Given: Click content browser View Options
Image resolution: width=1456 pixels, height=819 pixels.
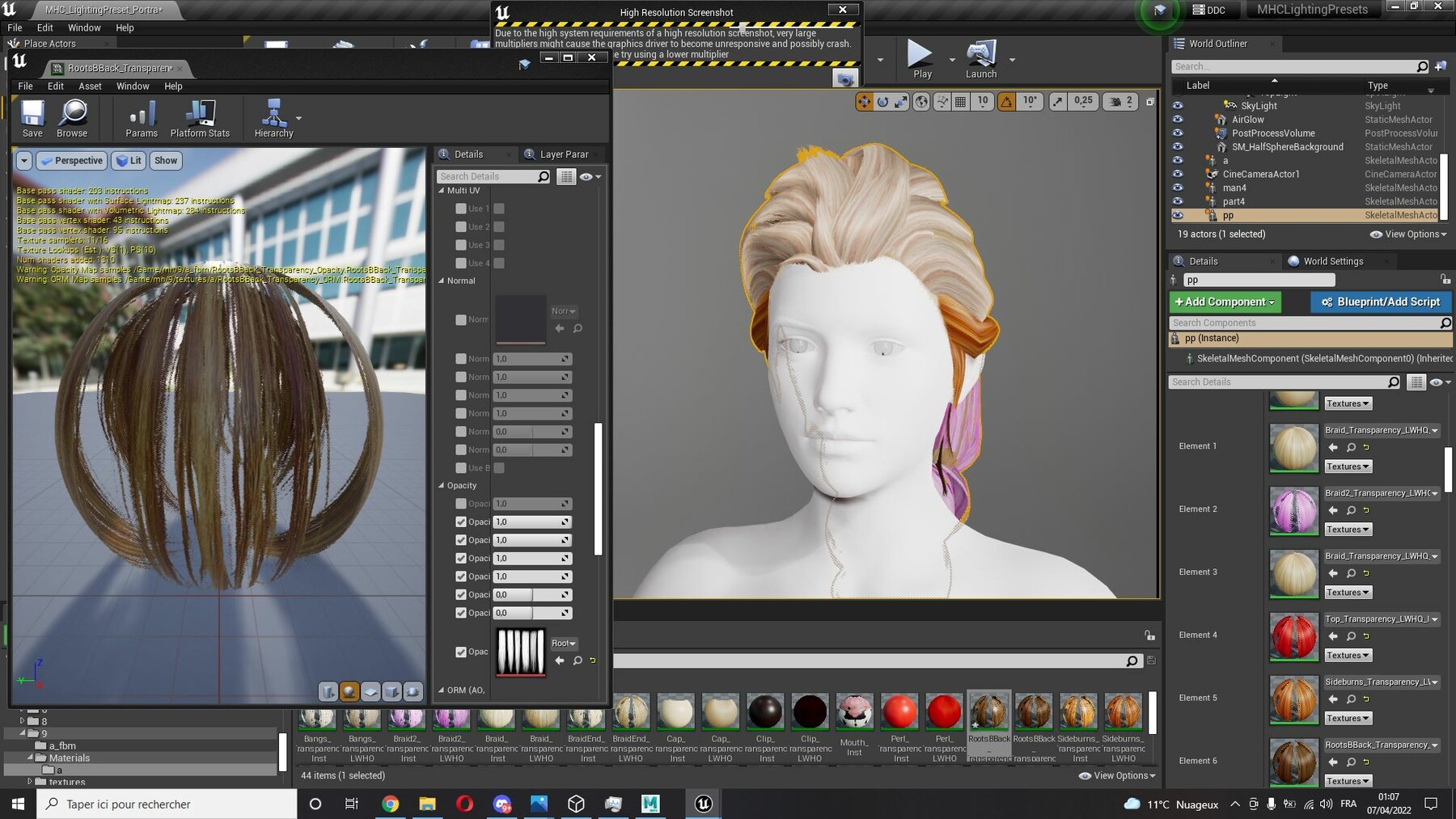Looking at the screenshot, I should click(x=1117, y=775).
